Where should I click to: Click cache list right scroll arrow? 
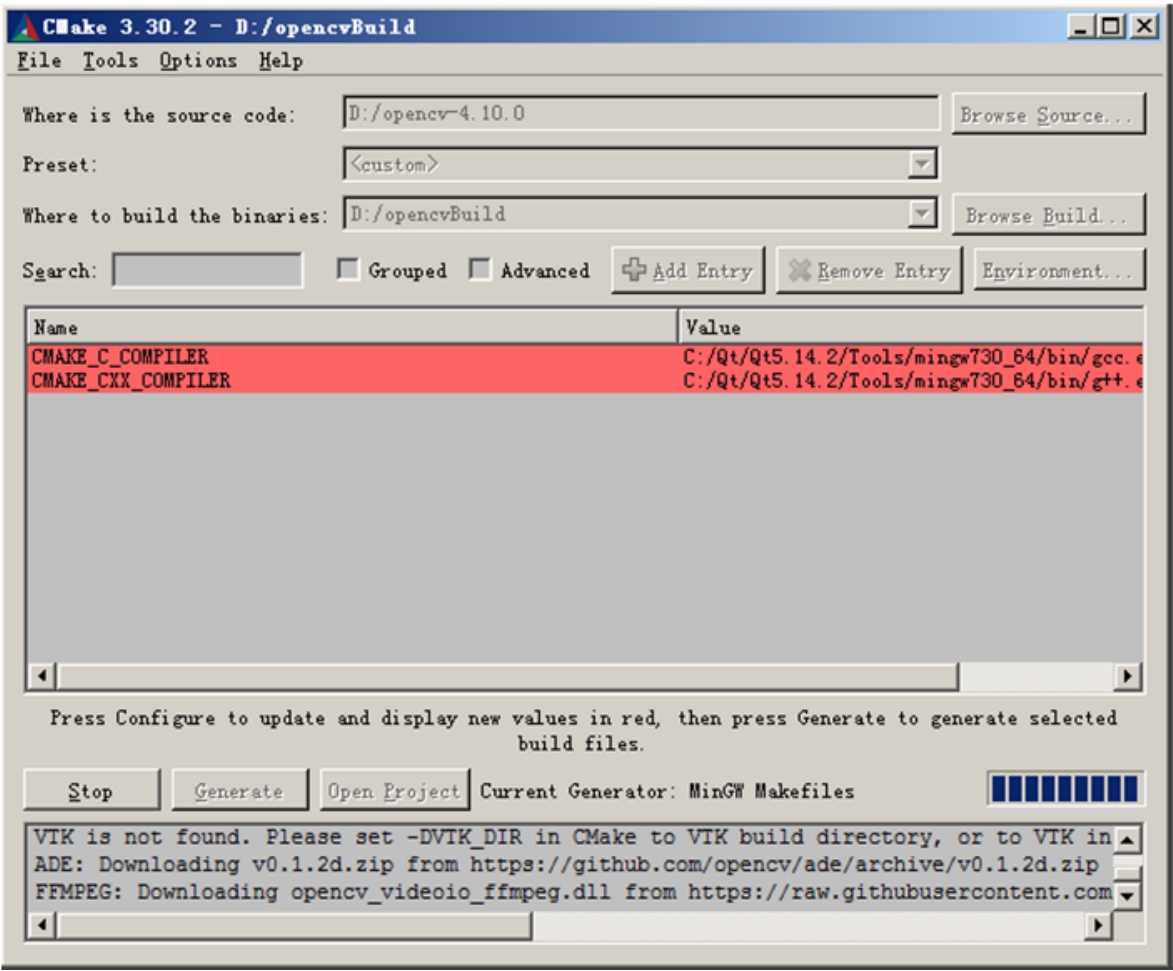[1127, 676]
